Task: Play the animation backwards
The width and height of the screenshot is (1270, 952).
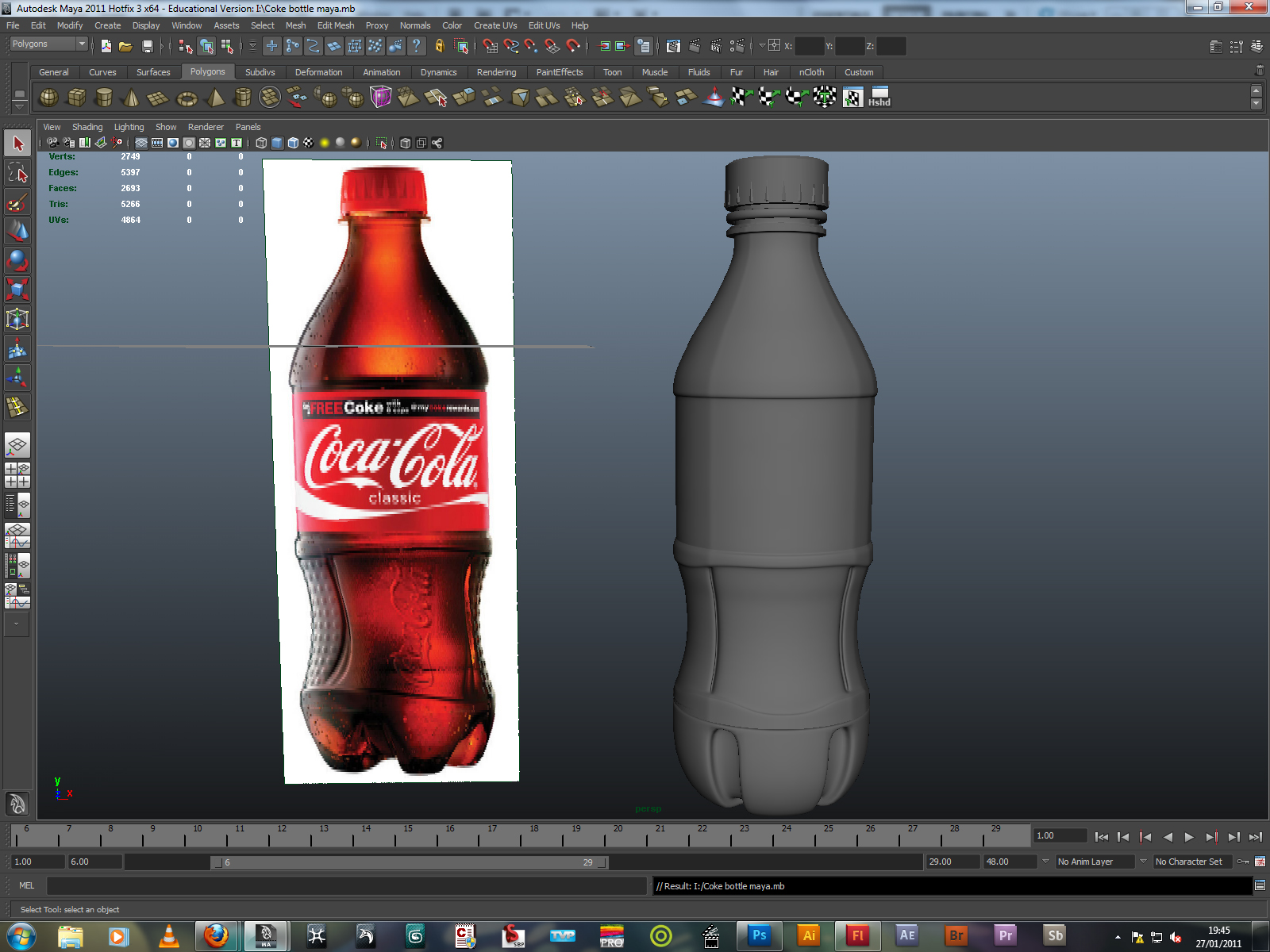Action: [1167, 837]
